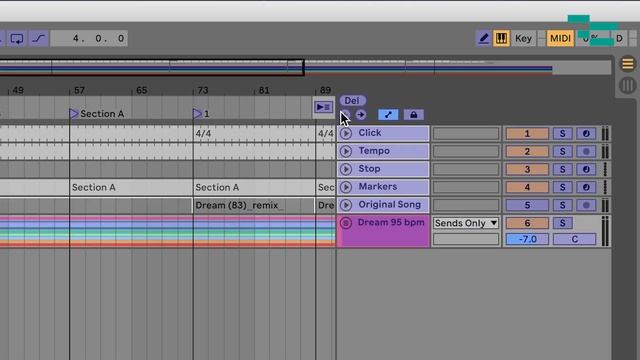The height and width of the screenshot is (360, 640).
Task: Solo the Click track
Action: [x=562, y=133]
